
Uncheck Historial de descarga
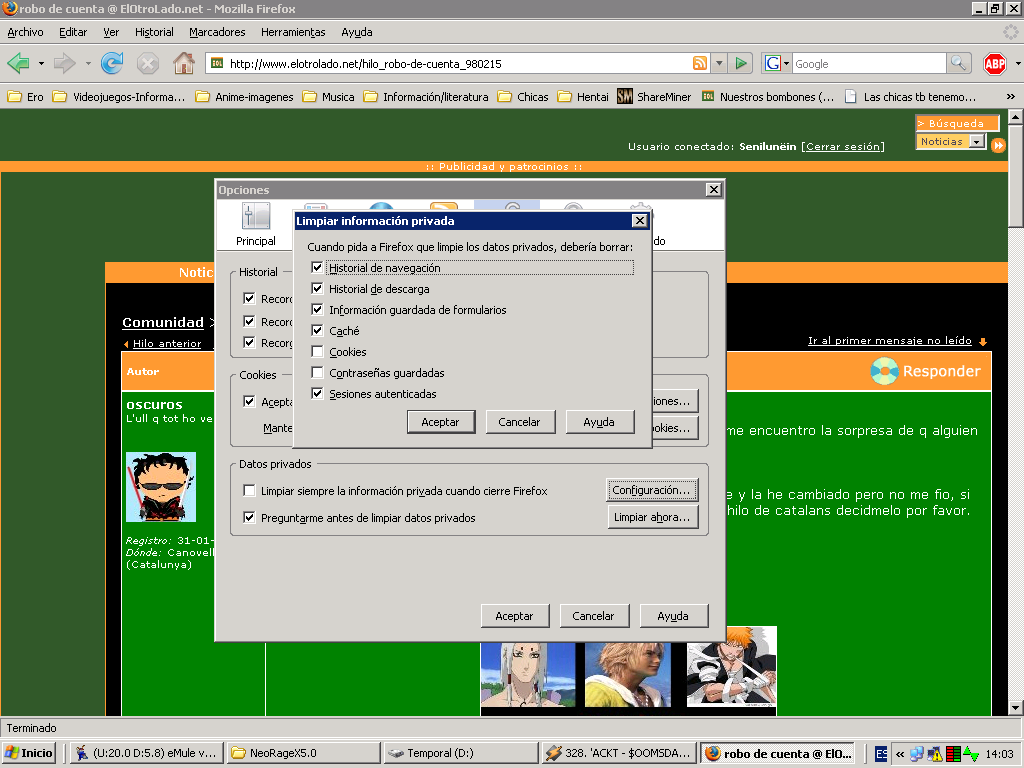(x=317, y=288)
